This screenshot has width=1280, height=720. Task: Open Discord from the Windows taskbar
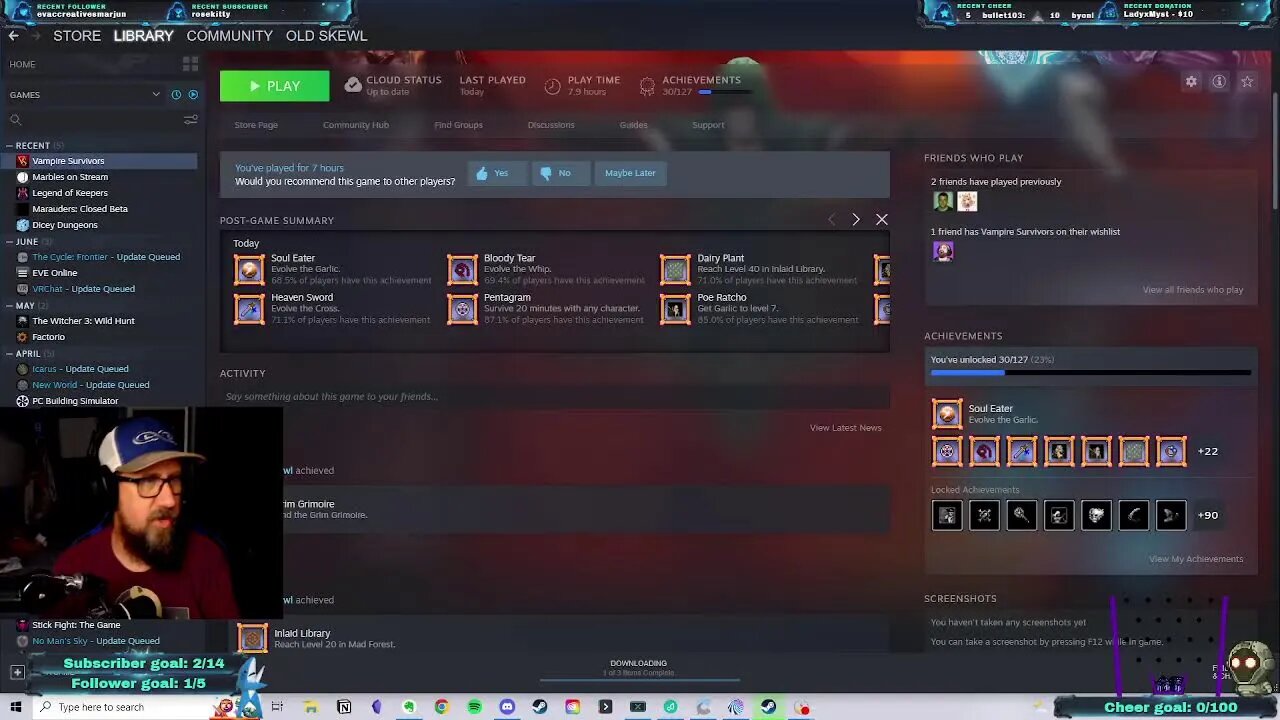(507, 707)
